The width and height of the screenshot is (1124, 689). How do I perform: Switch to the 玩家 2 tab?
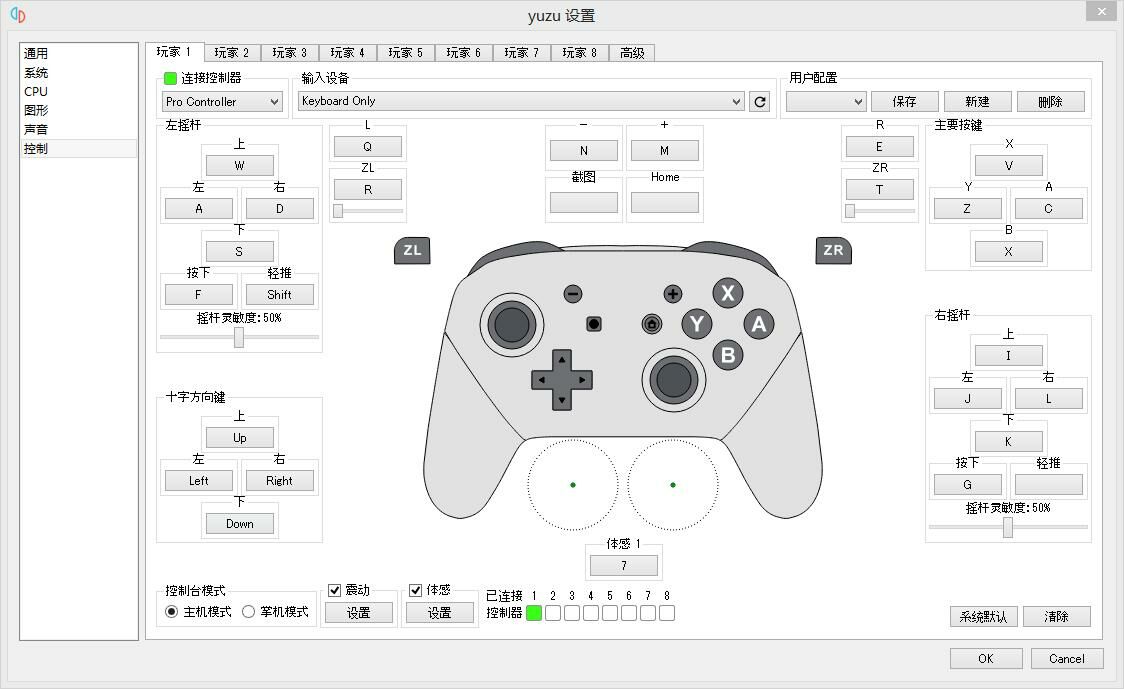click(x=232, y=53)
